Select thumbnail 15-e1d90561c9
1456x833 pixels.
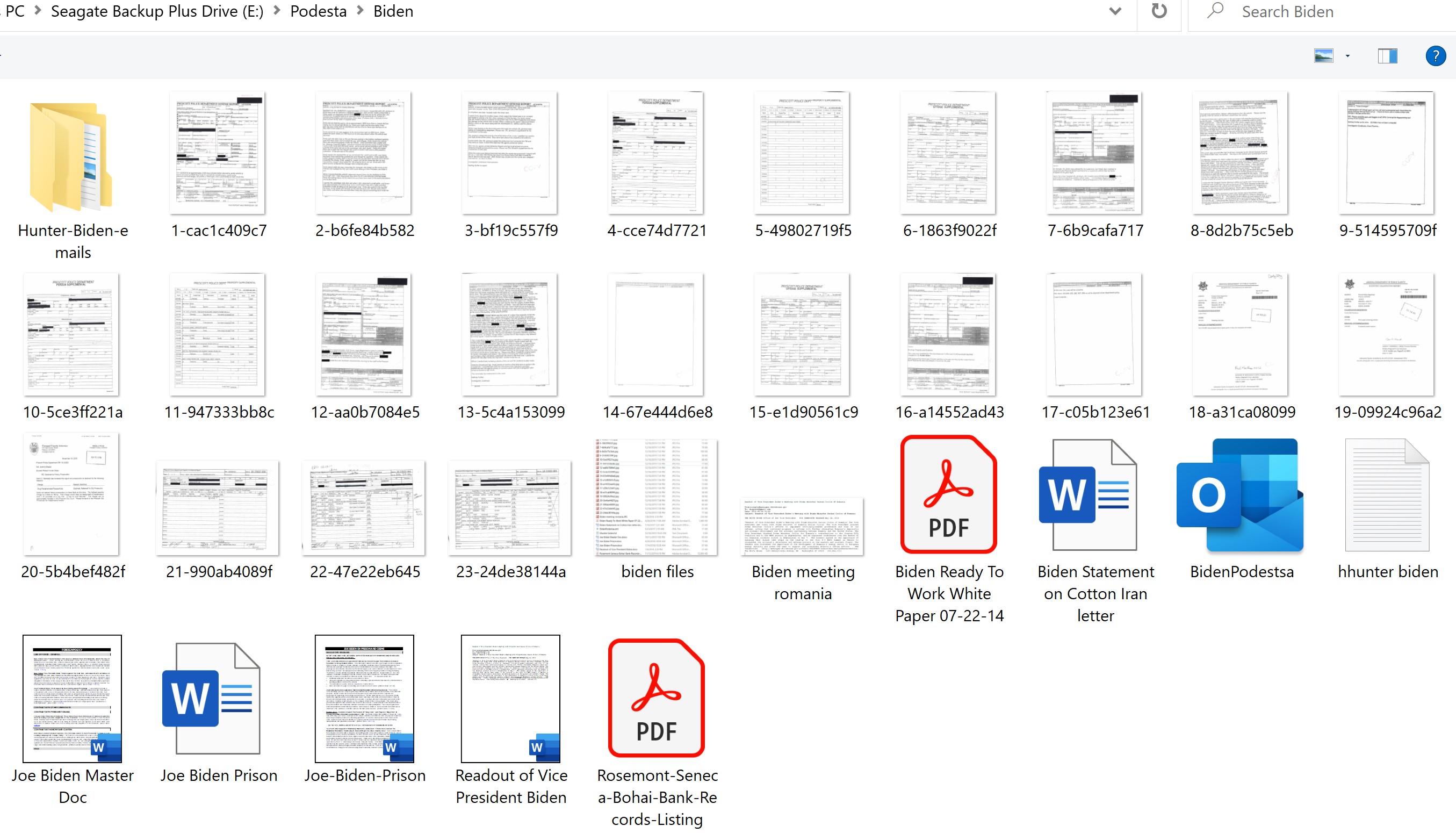coord(802,335)
